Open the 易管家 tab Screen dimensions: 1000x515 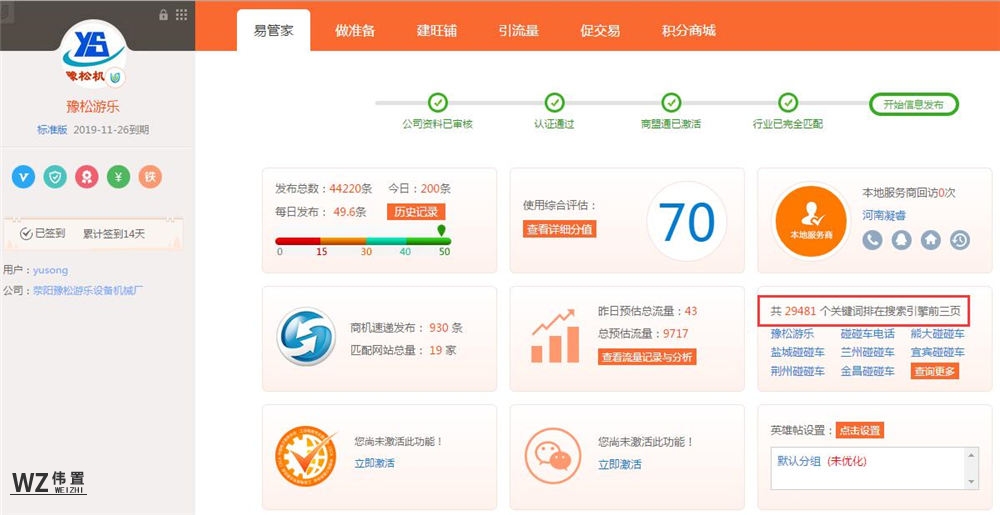(x=274, y=31)
